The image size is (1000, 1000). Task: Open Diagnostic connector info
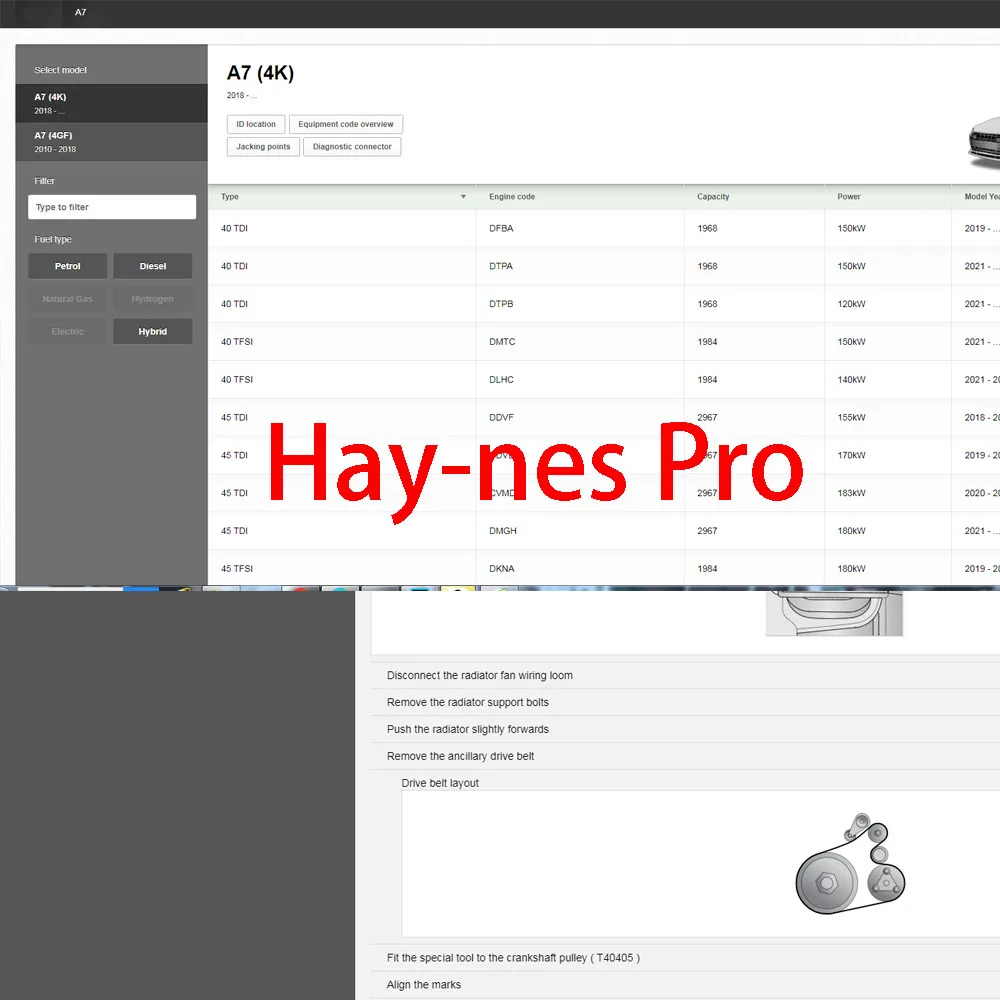352,147
